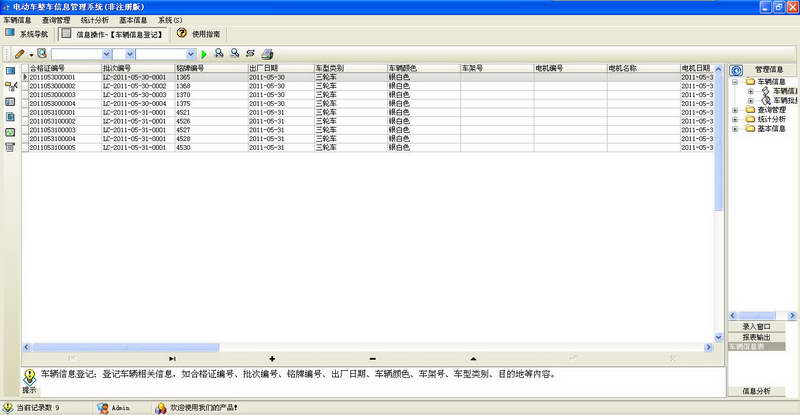Click the green chart left sidebar icon
The height and width of the screenshot is (415, 800).
10,132
